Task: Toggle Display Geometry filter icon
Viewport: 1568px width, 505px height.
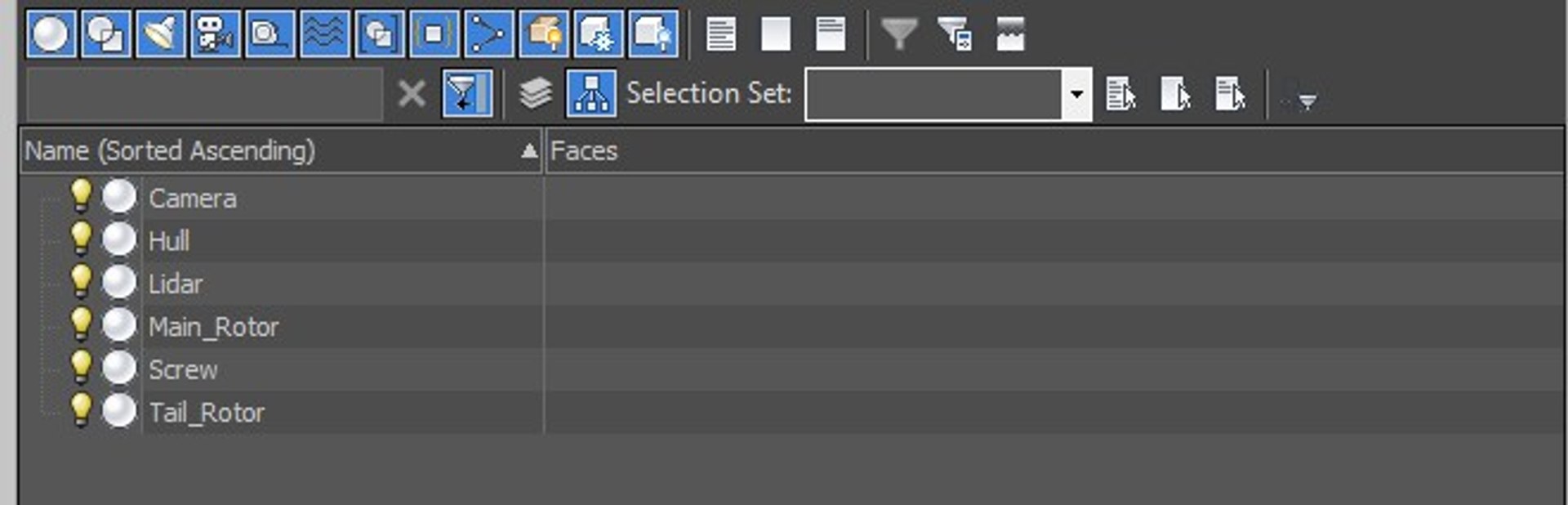Action: (51, 34)
